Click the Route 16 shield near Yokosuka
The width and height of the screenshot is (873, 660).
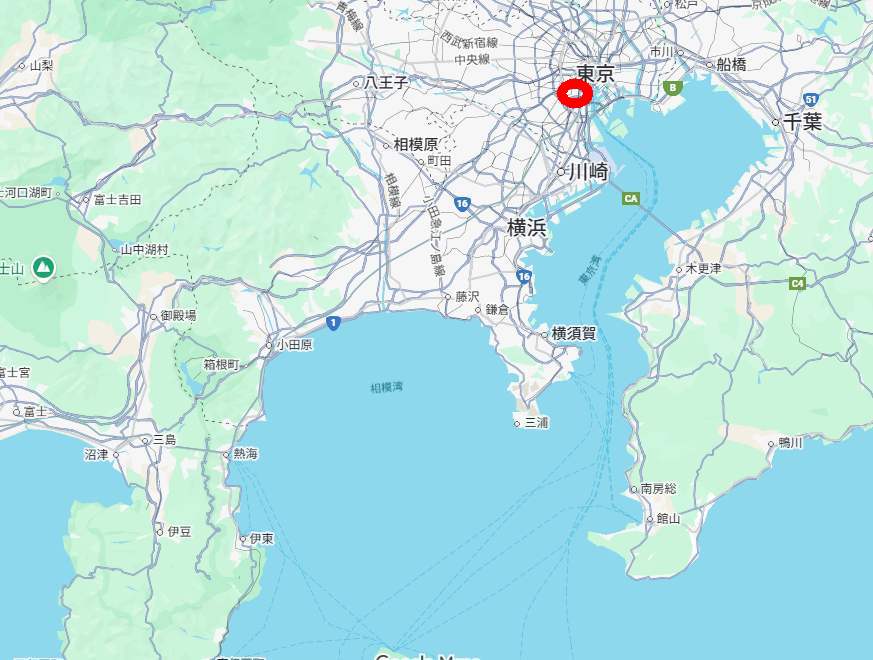(x=523, y=276)
